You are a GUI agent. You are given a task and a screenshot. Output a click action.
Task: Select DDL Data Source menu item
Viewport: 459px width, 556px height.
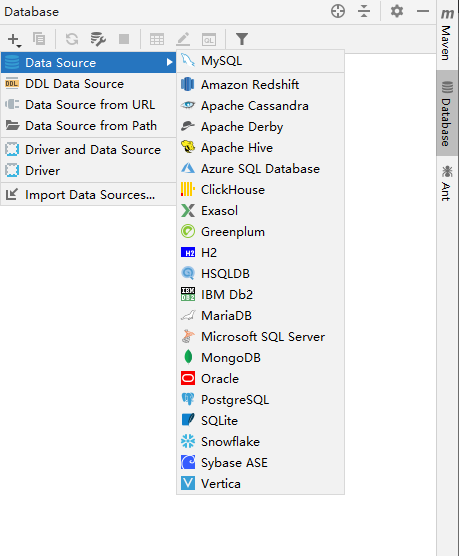click(88, 84)
